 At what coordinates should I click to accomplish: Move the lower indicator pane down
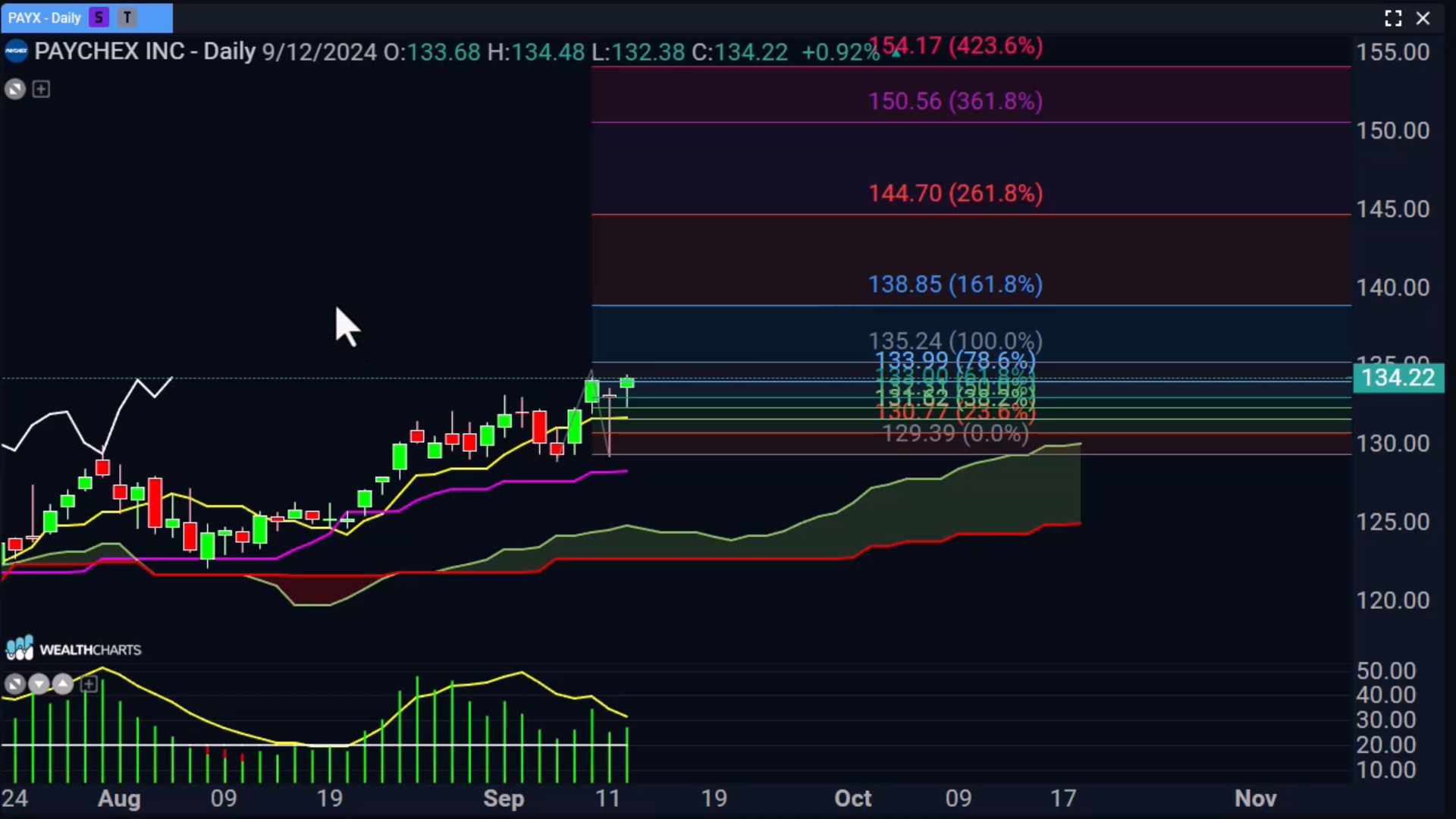(39, 685)
